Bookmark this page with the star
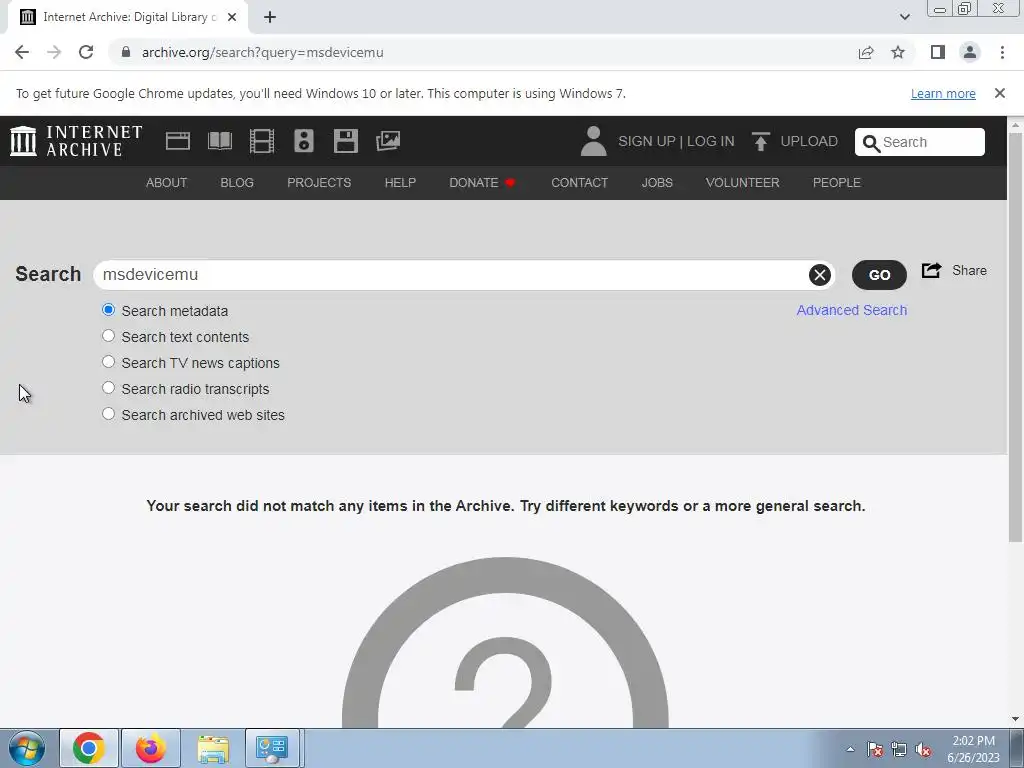 (898, 52)
